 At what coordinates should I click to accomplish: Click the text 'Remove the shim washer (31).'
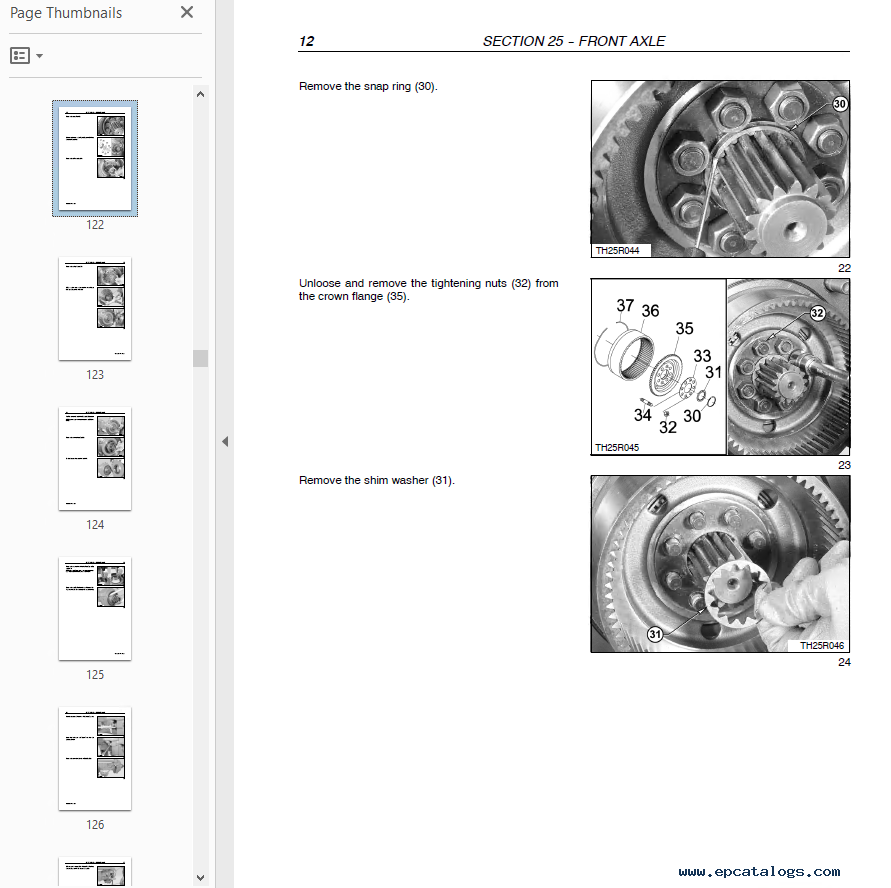click(x=377, y=481)
